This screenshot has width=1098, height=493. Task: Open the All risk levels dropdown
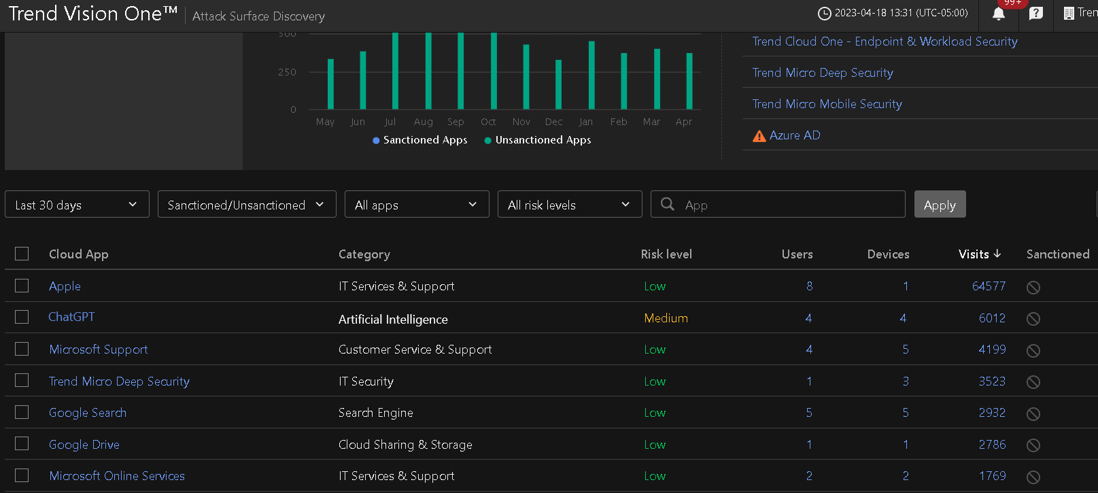pyautogui.click(x=569, y=205)
